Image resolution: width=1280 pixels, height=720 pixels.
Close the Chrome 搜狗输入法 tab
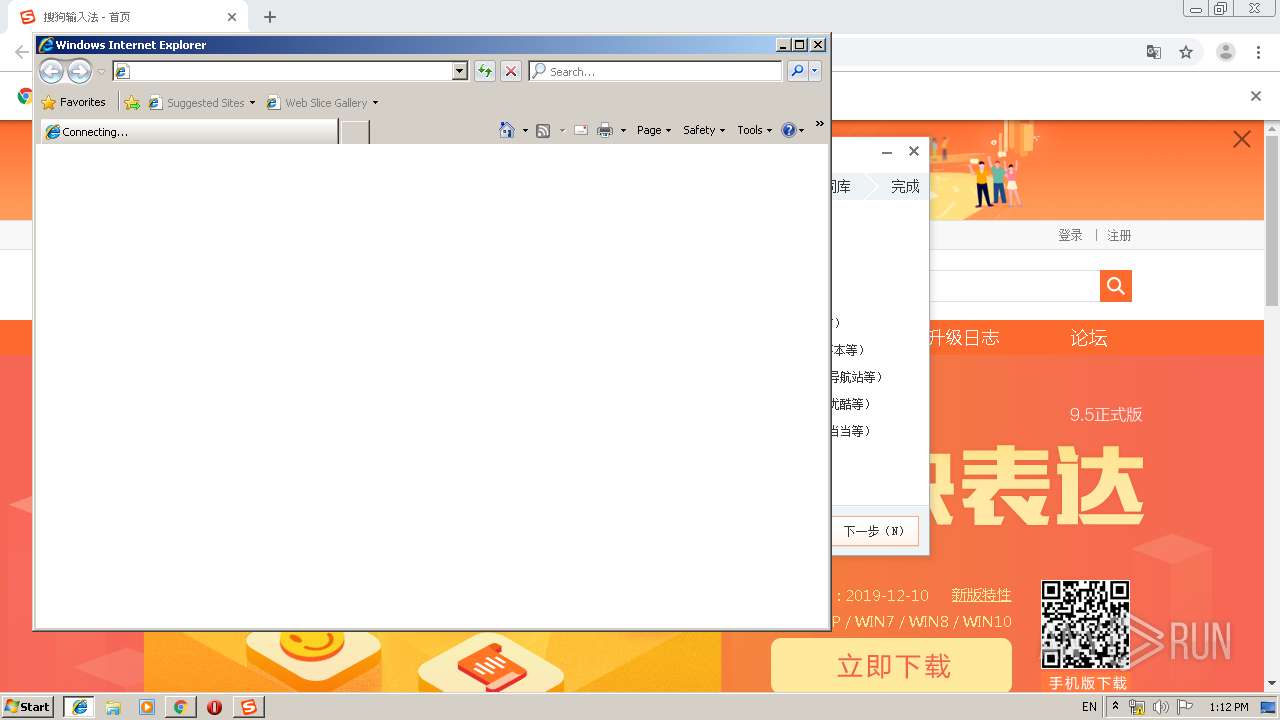pyautogui.click(x=232, y=17)
